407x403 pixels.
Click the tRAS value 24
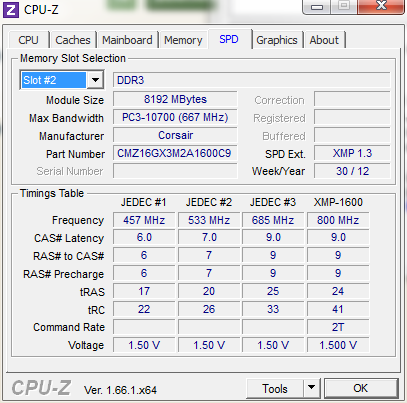coord(338,291)
